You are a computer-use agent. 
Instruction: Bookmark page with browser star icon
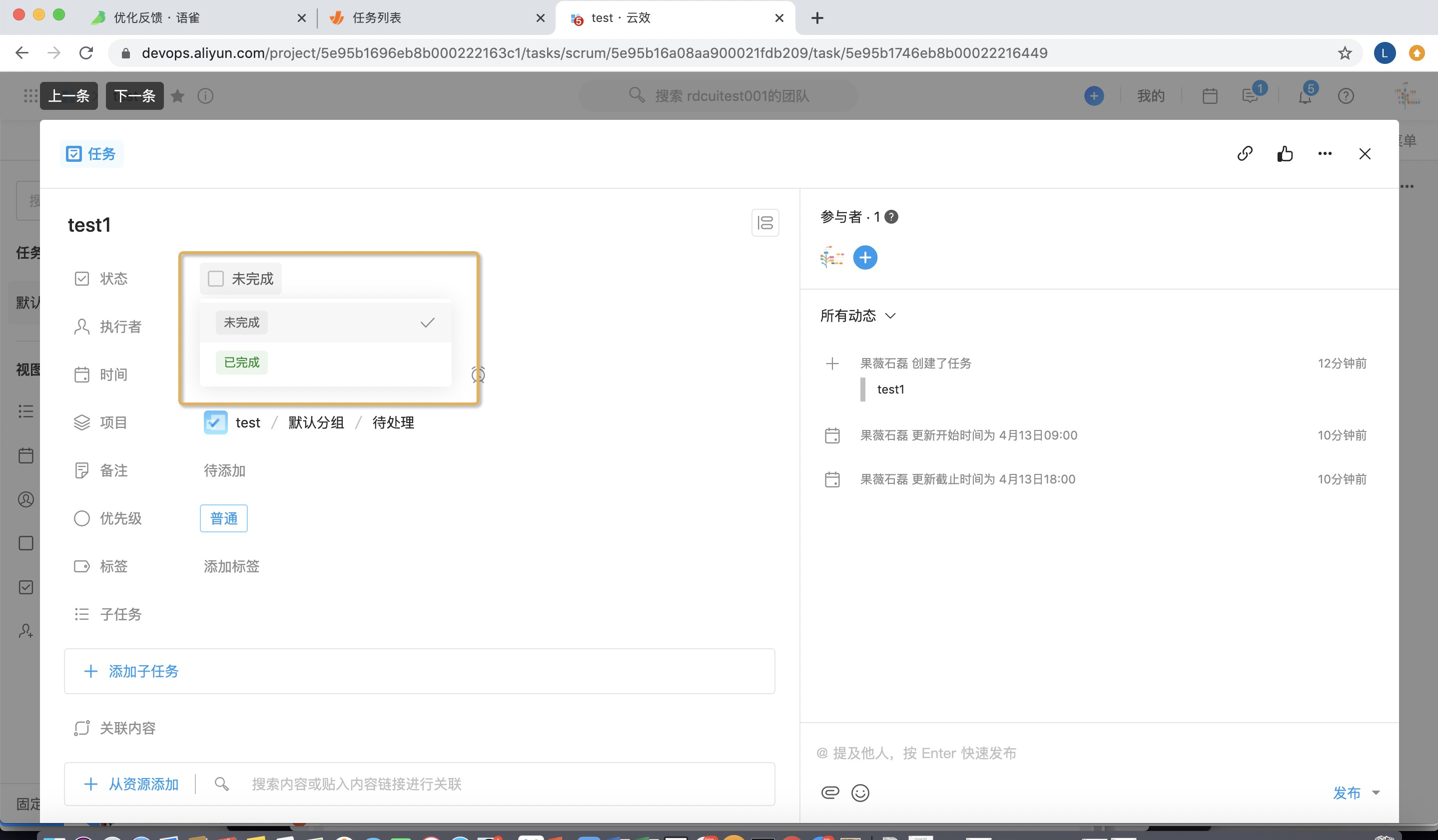coord(1345,53)
